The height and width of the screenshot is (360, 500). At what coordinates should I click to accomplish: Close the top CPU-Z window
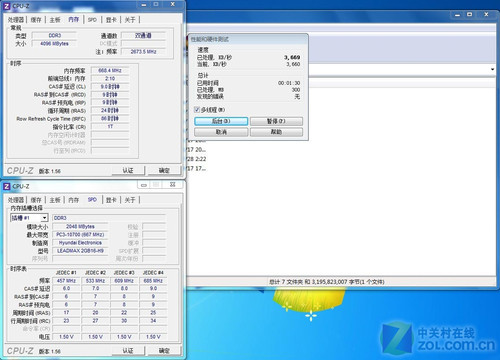click(x=172, y=5)
